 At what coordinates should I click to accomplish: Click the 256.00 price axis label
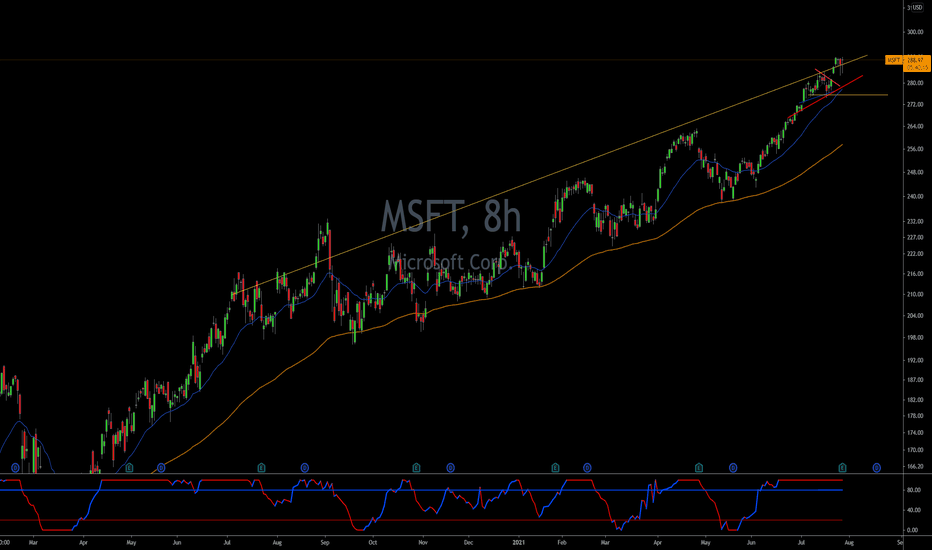915,149
